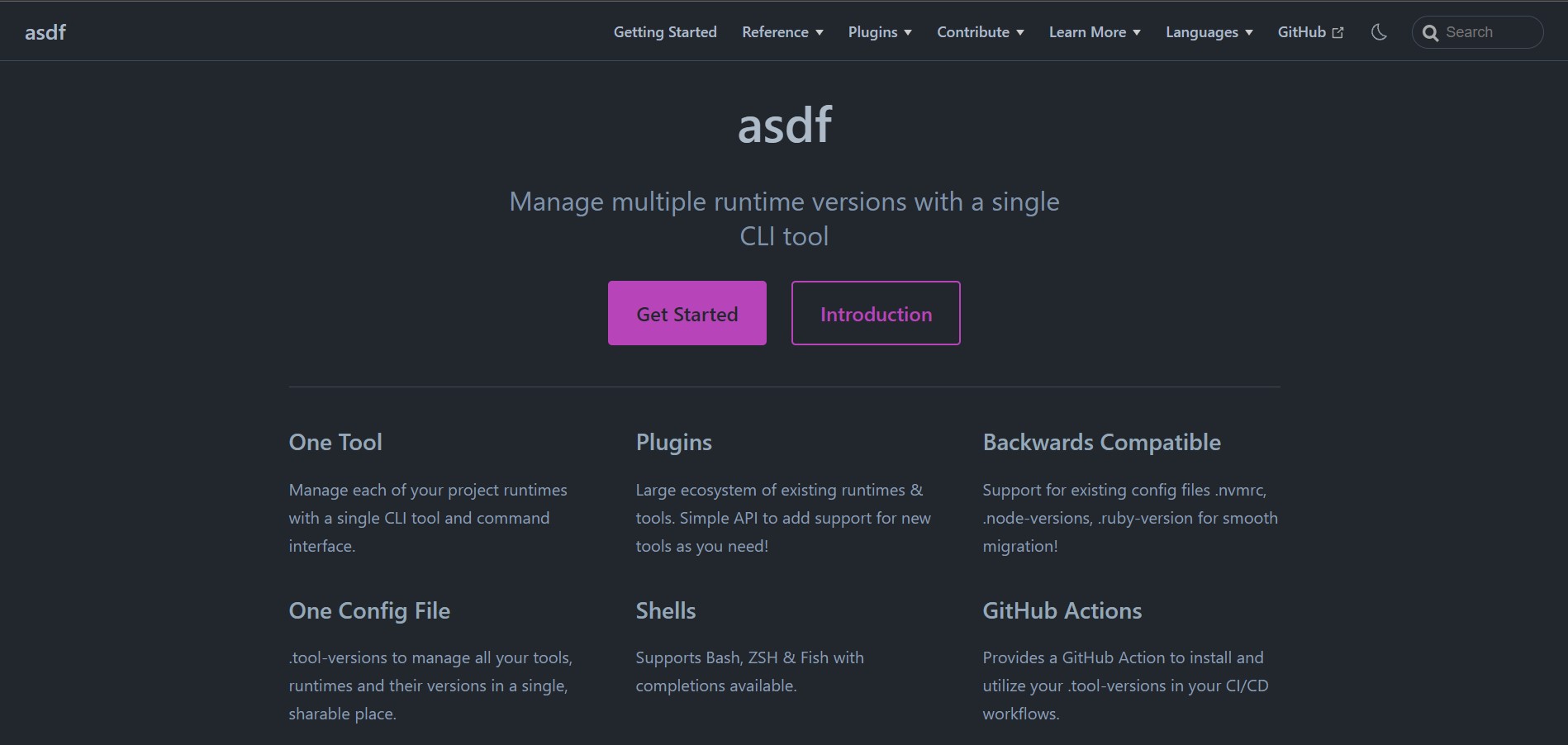Click the GitHub external link icon
The height and width of the screenshot is (745, 1568).
tap(1338, 33)
